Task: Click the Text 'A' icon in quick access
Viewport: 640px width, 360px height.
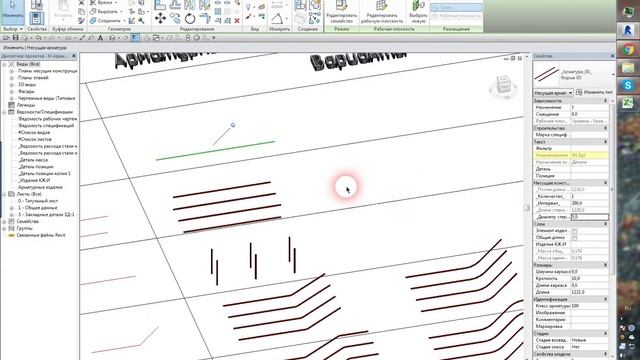Action: [100, 38]
